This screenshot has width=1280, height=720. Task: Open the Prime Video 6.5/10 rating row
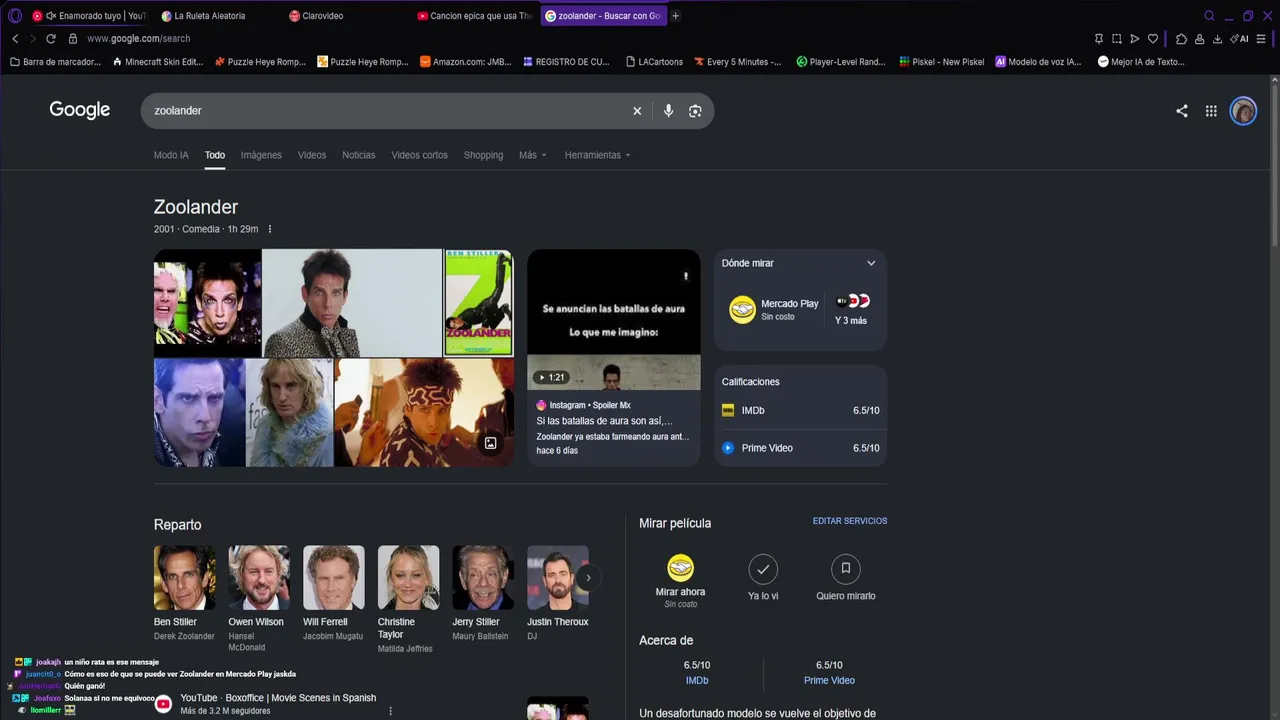801,448
